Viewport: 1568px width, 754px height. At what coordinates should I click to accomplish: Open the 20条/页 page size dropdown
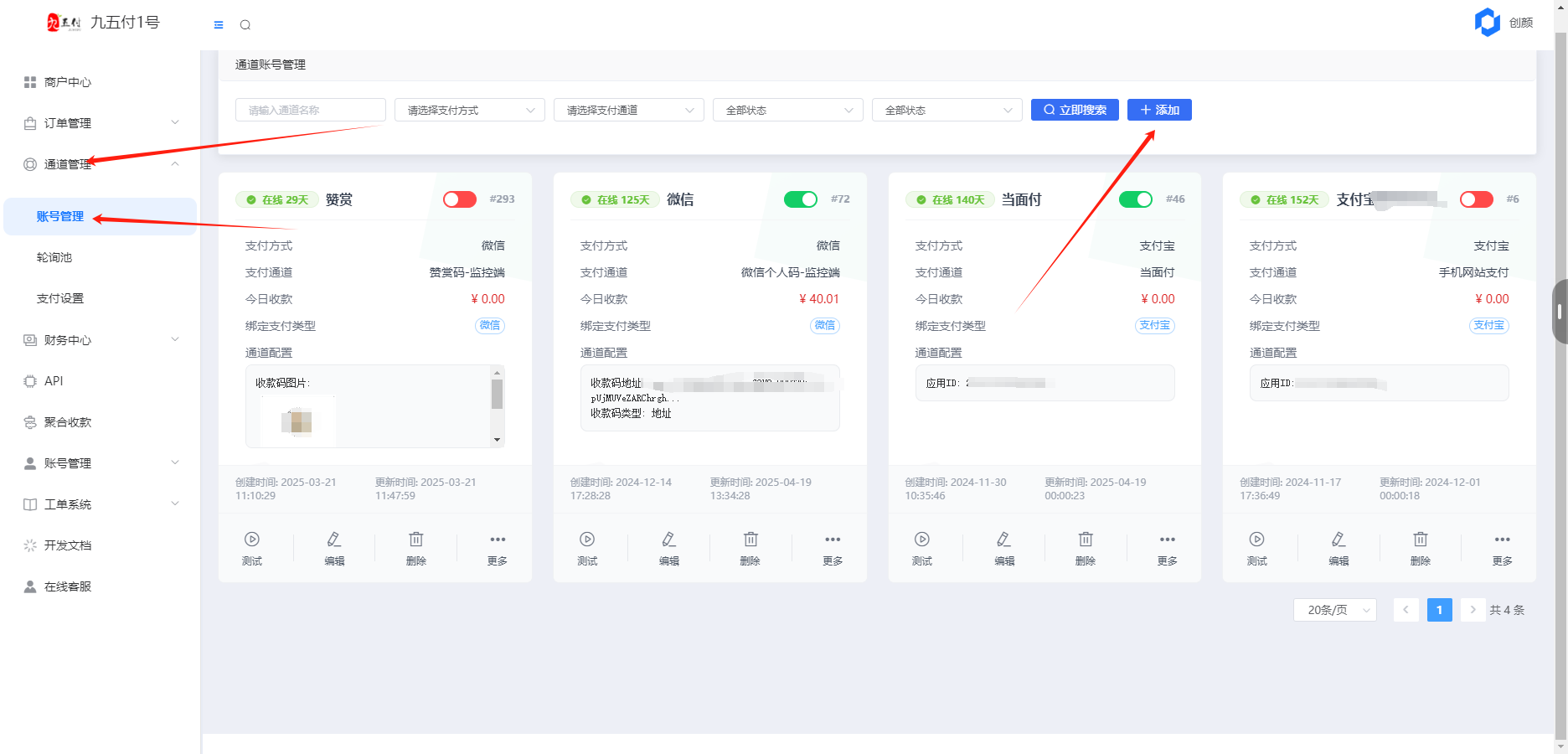coord(1335,610)
